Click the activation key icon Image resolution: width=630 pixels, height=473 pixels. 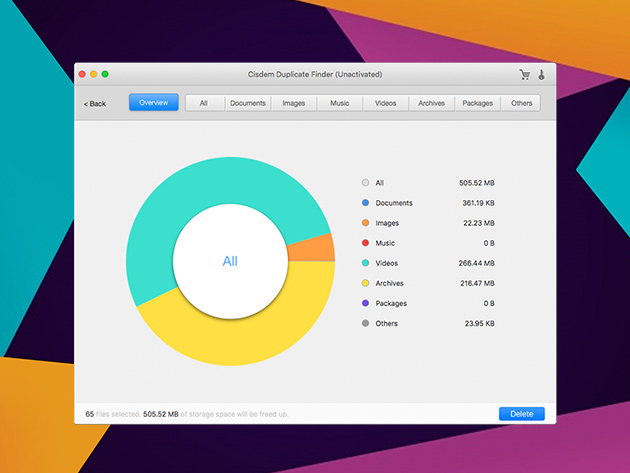542,75
